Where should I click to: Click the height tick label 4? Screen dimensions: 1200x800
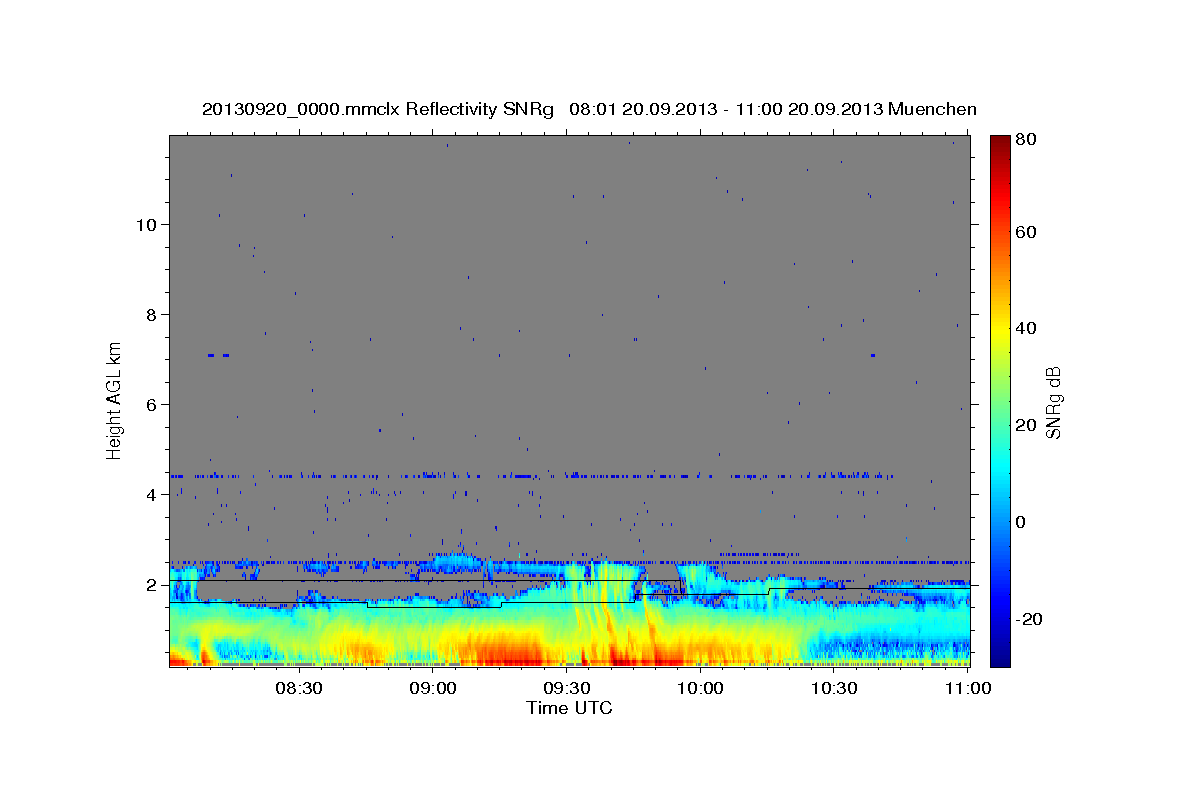tap(151, 495)
